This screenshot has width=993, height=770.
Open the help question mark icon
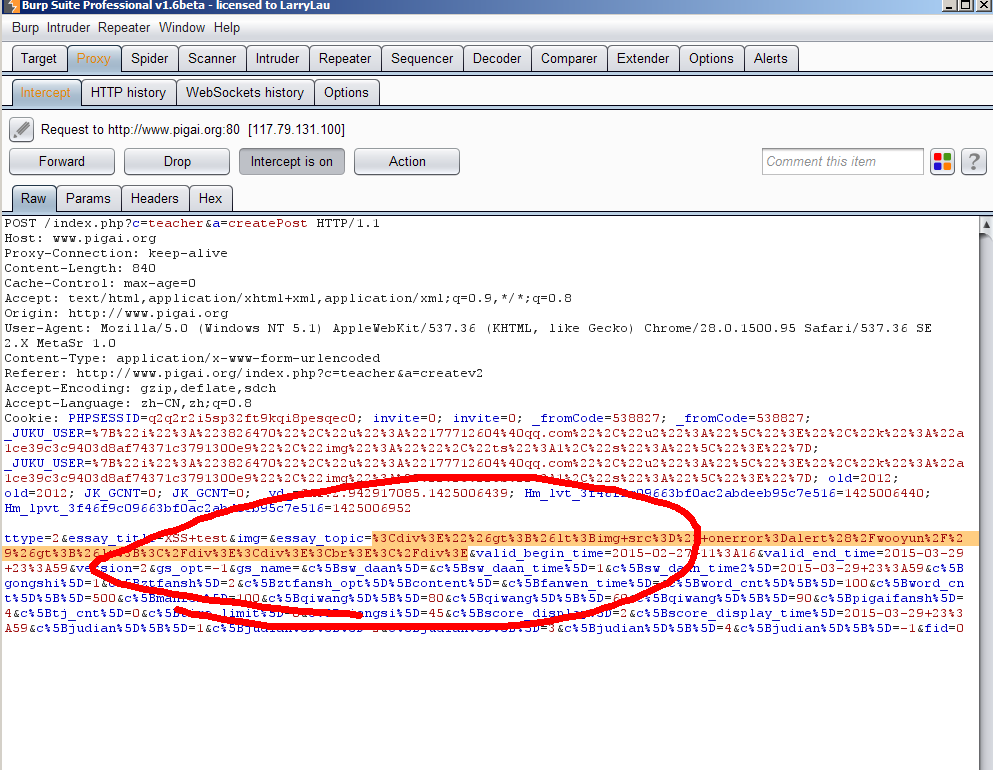click(974, 161)
